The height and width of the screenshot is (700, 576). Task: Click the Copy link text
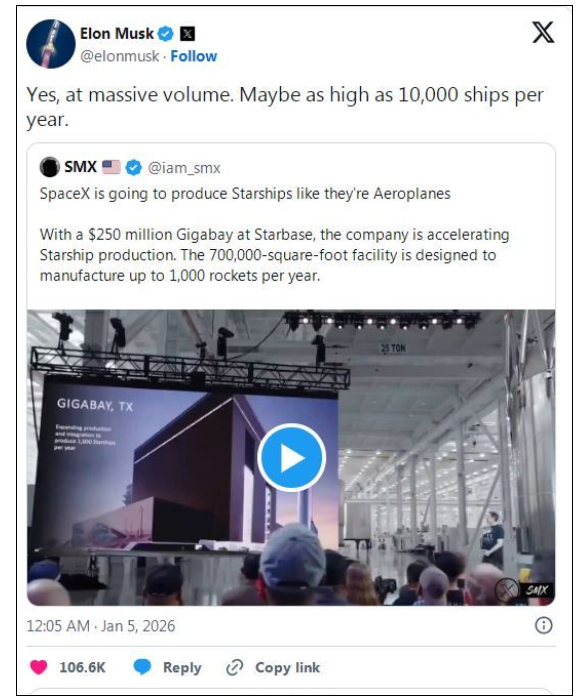288,667
